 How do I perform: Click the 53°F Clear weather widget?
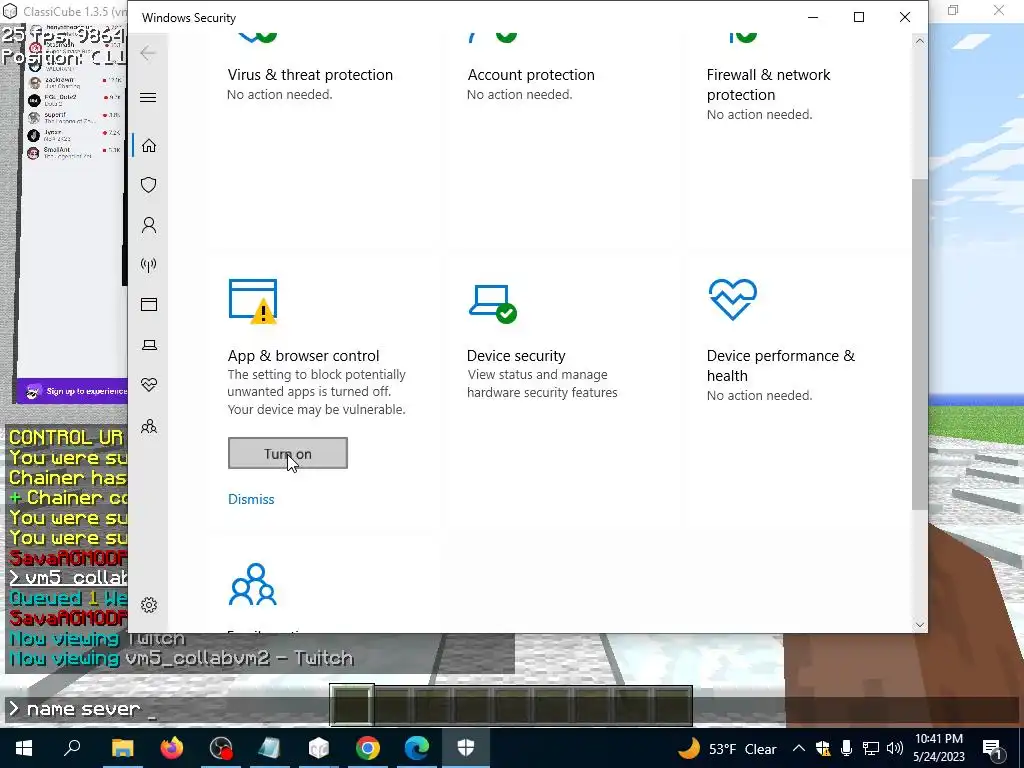(728, 748)
